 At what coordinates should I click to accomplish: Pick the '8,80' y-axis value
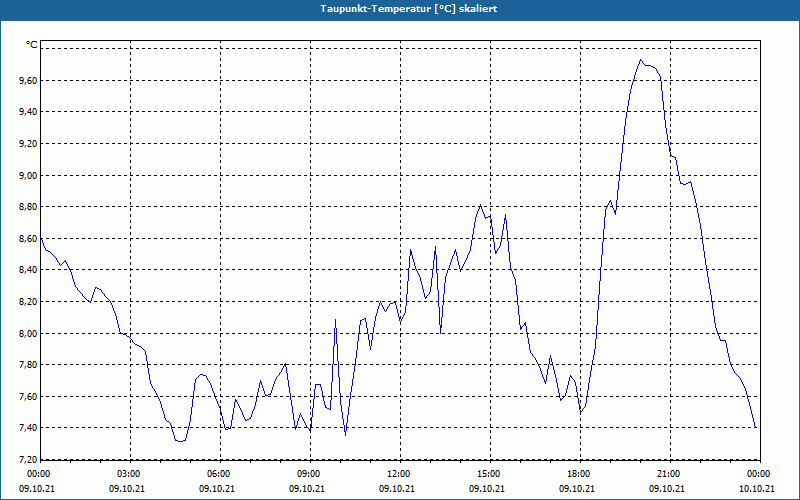pyautogui.click(x=28, y=207)
